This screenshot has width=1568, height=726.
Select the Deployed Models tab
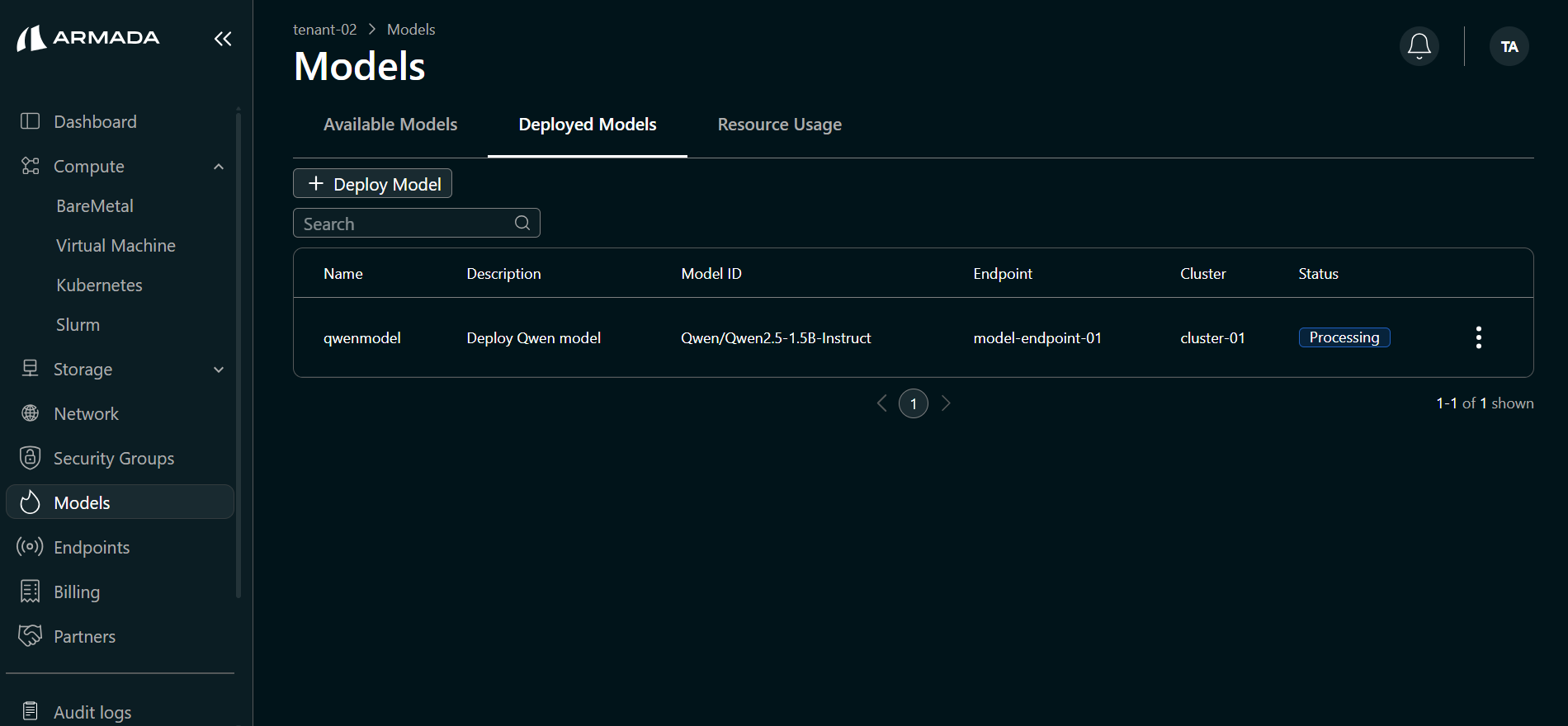click(588, 125)
